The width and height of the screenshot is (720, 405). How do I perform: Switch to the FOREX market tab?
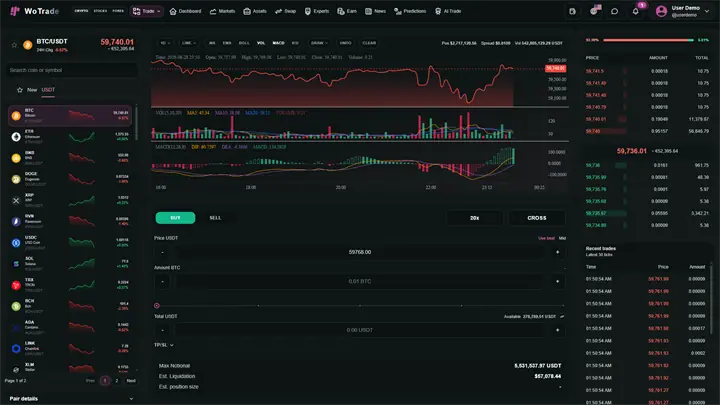(x=118, y=11)
